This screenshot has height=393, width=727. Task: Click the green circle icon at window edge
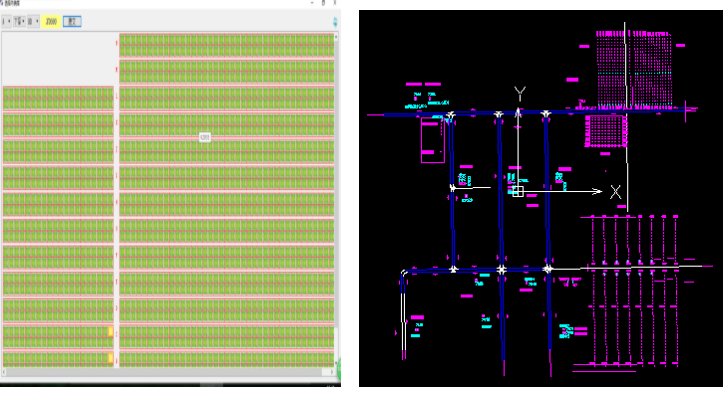339,369
